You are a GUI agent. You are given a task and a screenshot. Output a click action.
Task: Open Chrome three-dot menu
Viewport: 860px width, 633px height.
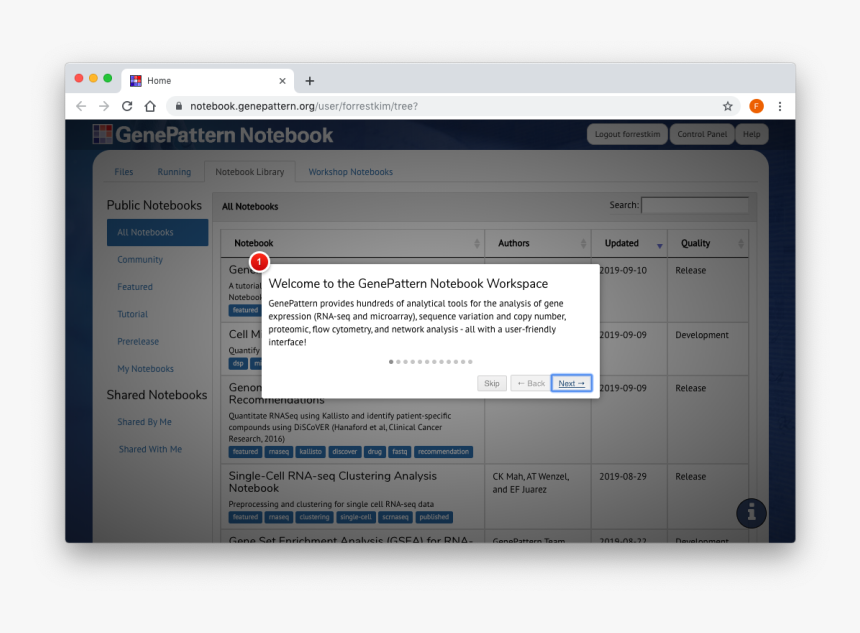point(779,106)
